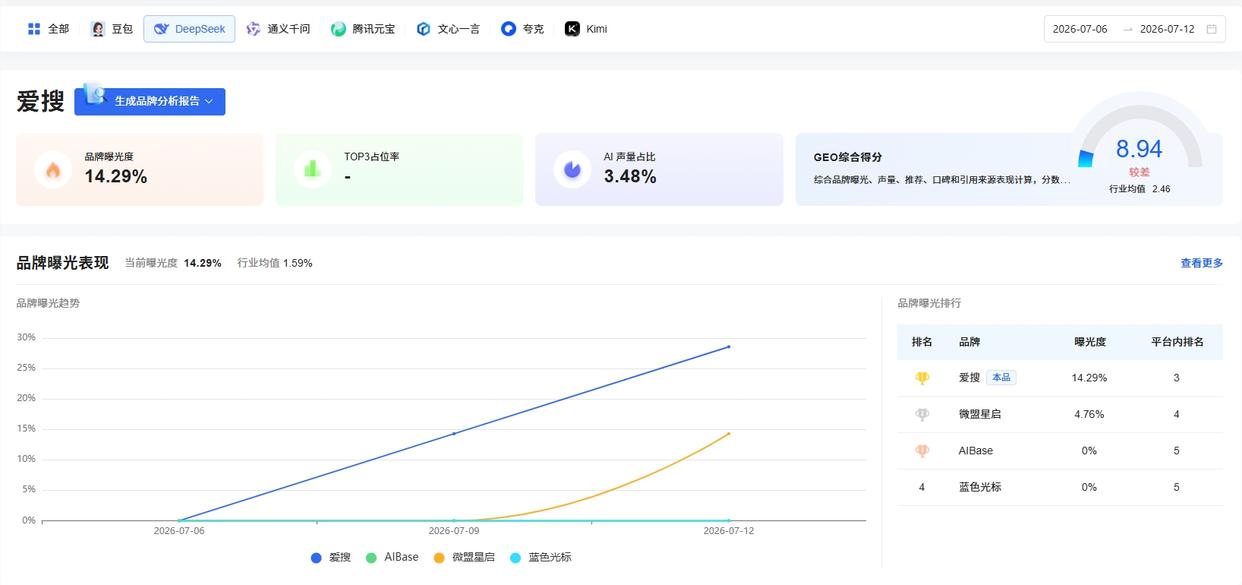Click the calendar icon in date range

[x=1212, y=29]
